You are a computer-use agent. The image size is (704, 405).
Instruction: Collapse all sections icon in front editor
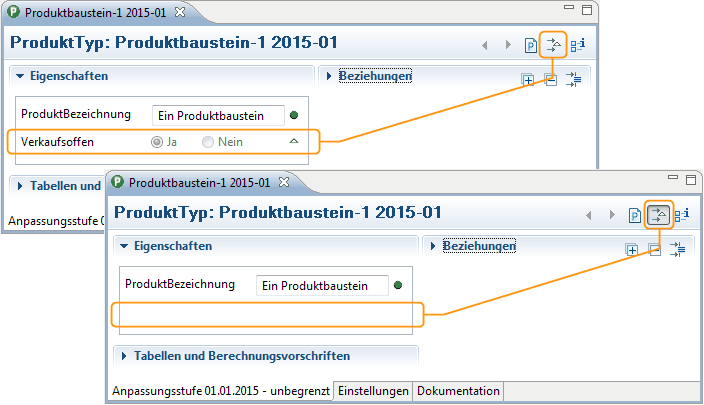[655, 250]
